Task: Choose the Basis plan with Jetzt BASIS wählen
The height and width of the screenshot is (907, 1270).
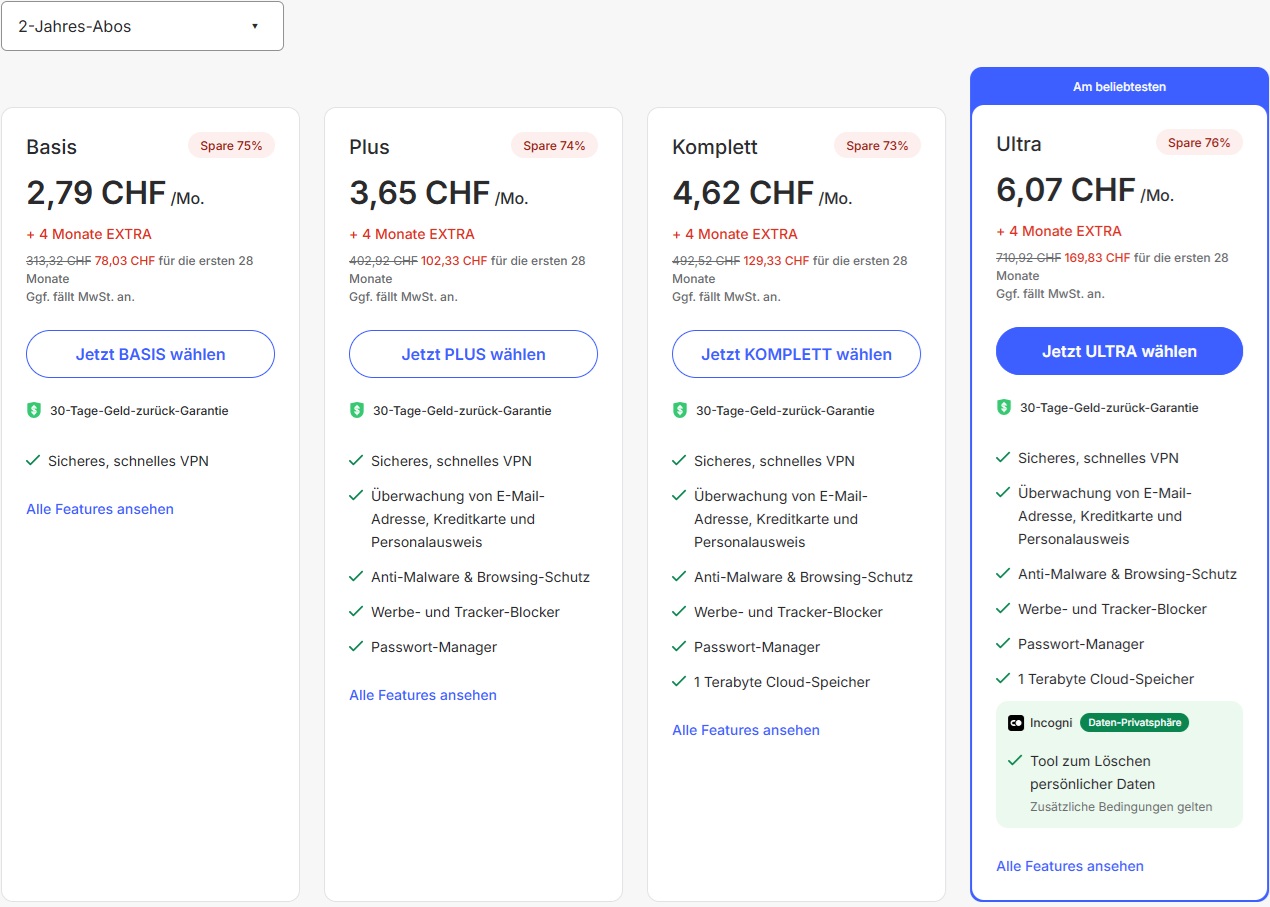Action: 150,354
